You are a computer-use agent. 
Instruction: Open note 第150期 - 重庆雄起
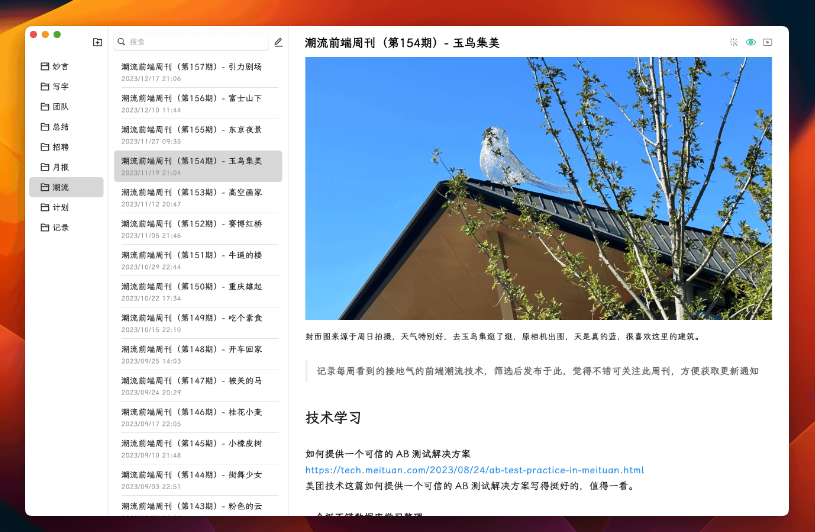coord(198,291)
